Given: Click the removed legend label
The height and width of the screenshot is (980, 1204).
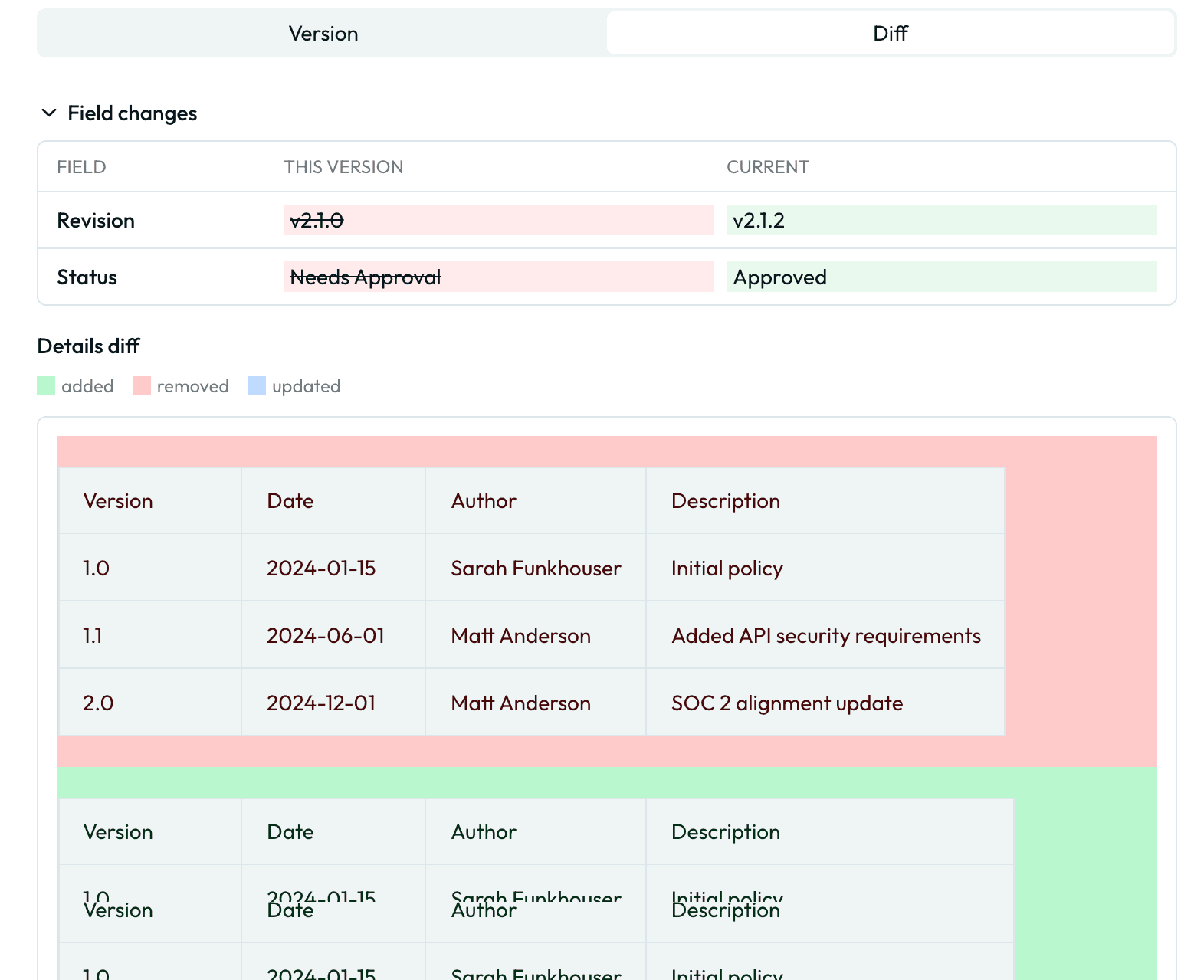Looking at the screenshot, I should click(x=193, y=386).
